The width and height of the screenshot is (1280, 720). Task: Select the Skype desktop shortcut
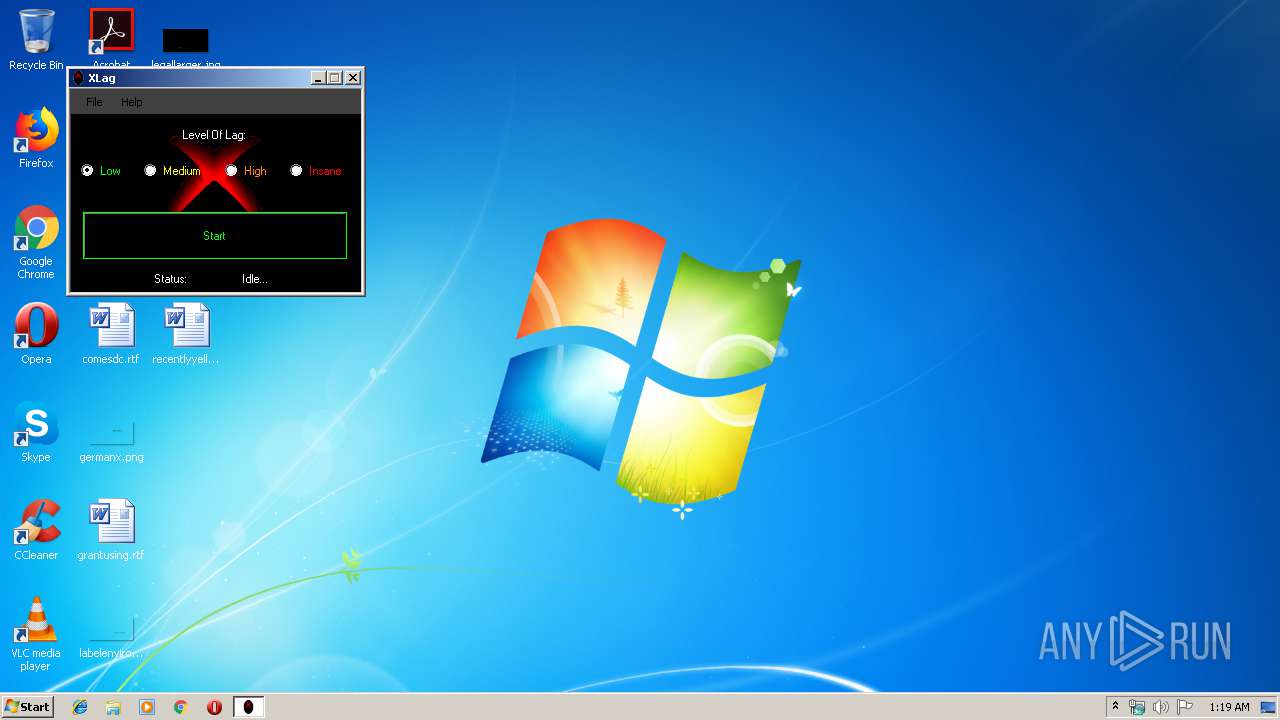[36, 432]
